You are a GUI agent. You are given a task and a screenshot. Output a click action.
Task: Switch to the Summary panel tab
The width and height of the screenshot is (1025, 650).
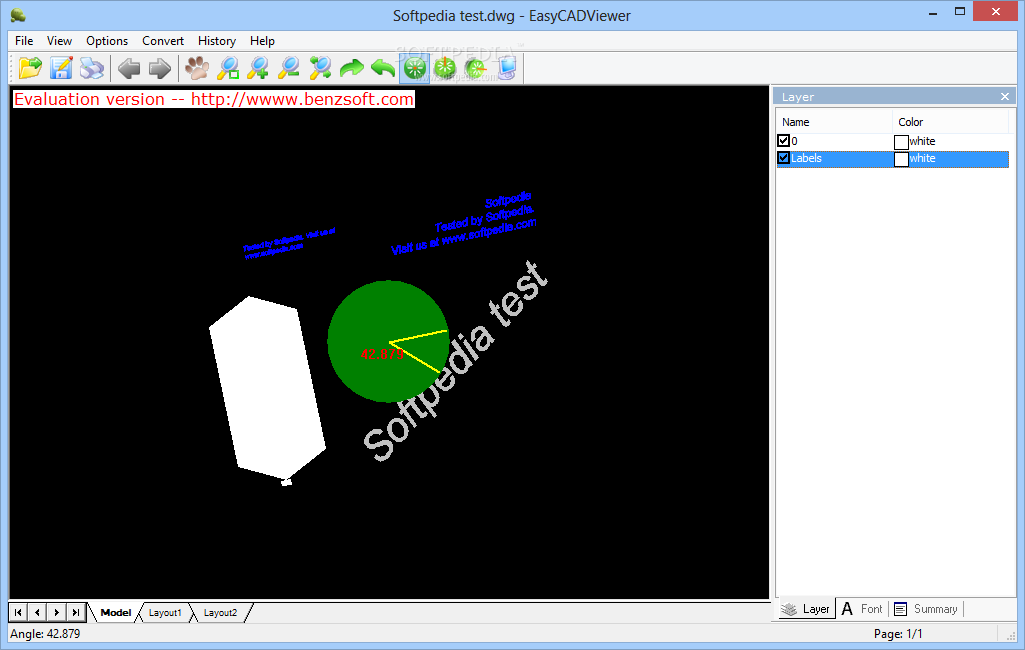[x=926, y=609]
